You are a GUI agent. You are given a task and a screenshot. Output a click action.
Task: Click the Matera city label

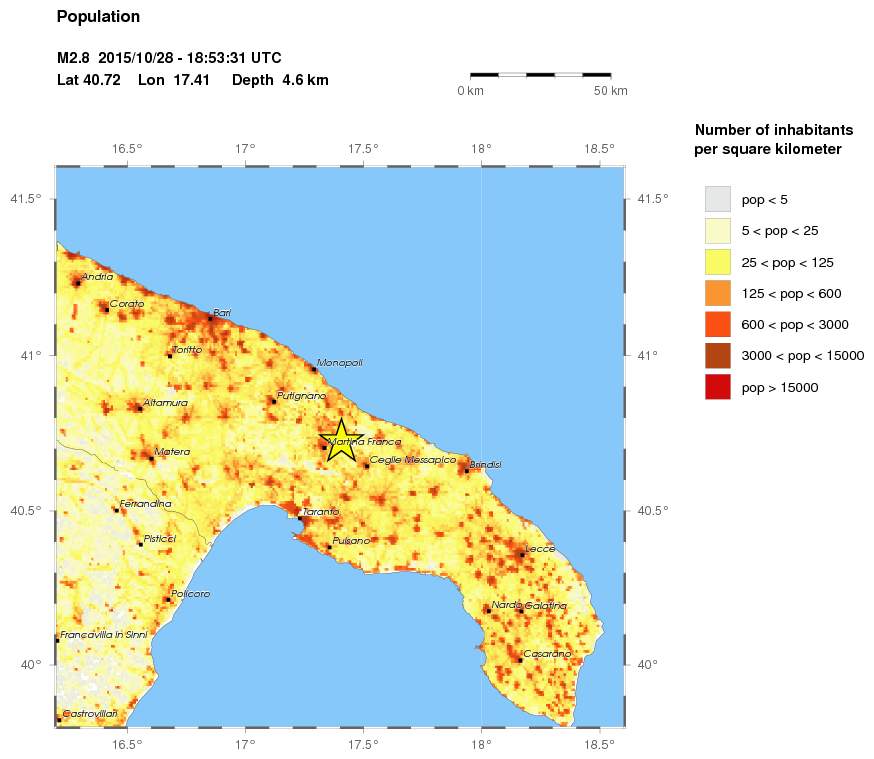[172, 451]
